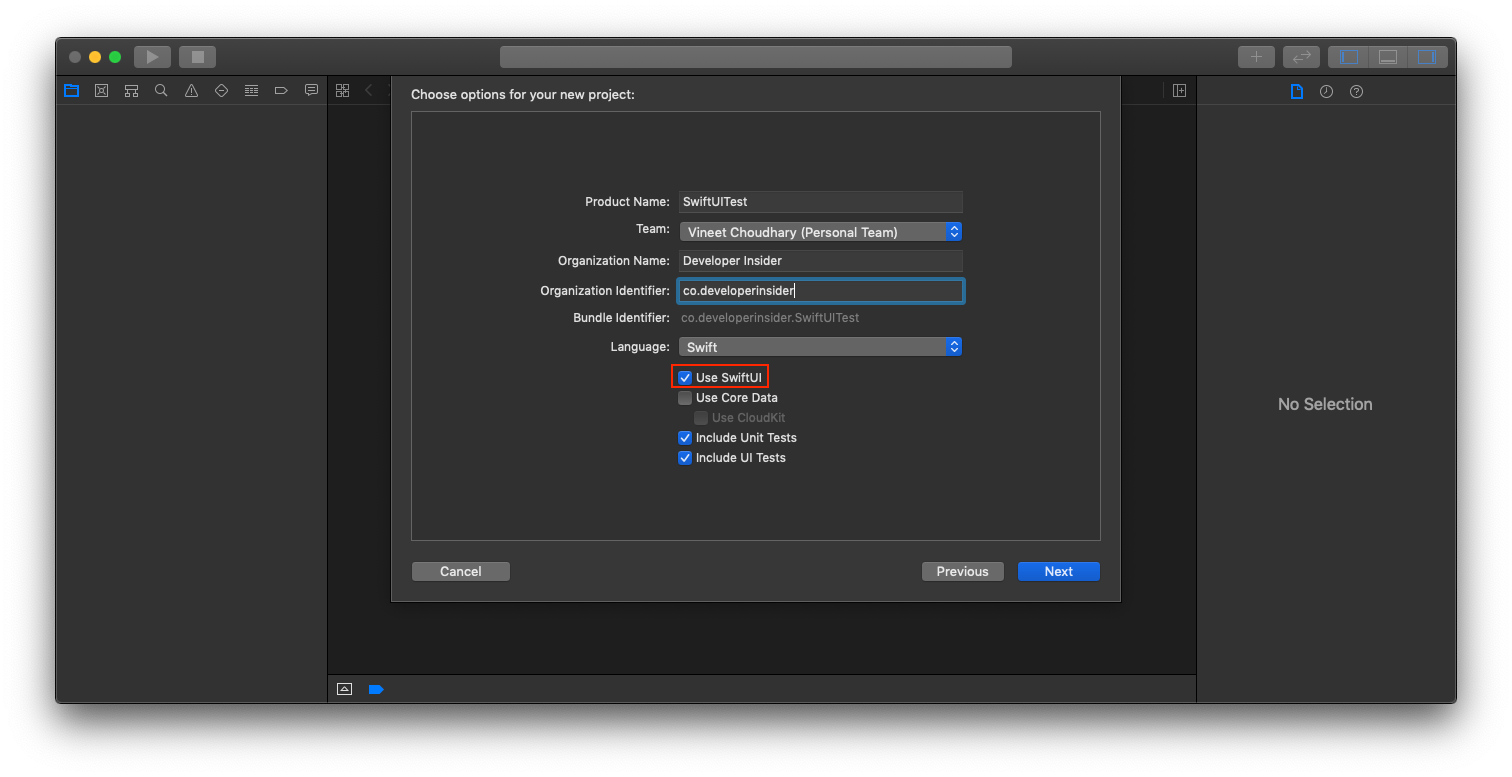Disable Include UI Tests
Screen dimensions: 1512x777
(x=684, y=457)
